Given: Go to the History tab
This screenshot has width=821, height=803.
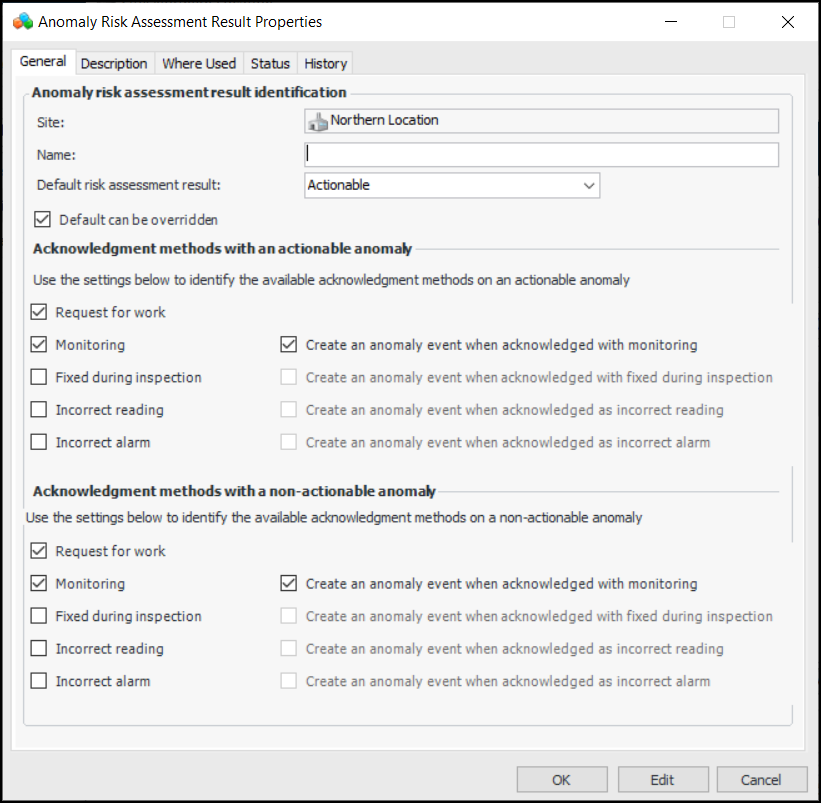Looking at the screenshot, I should pos(326,63).
